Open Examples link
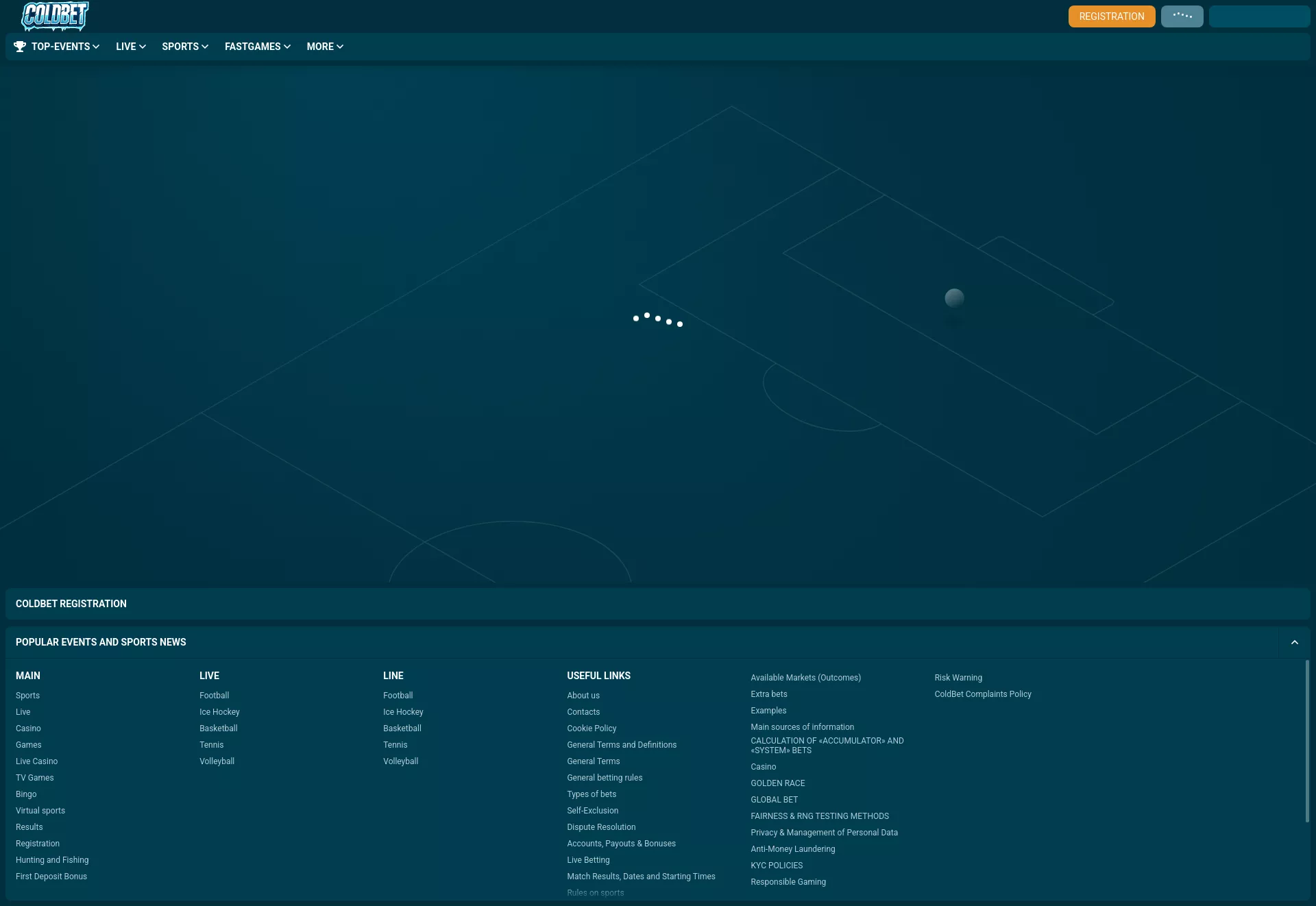The image size is (1316, 906). [x=768, y=711]
